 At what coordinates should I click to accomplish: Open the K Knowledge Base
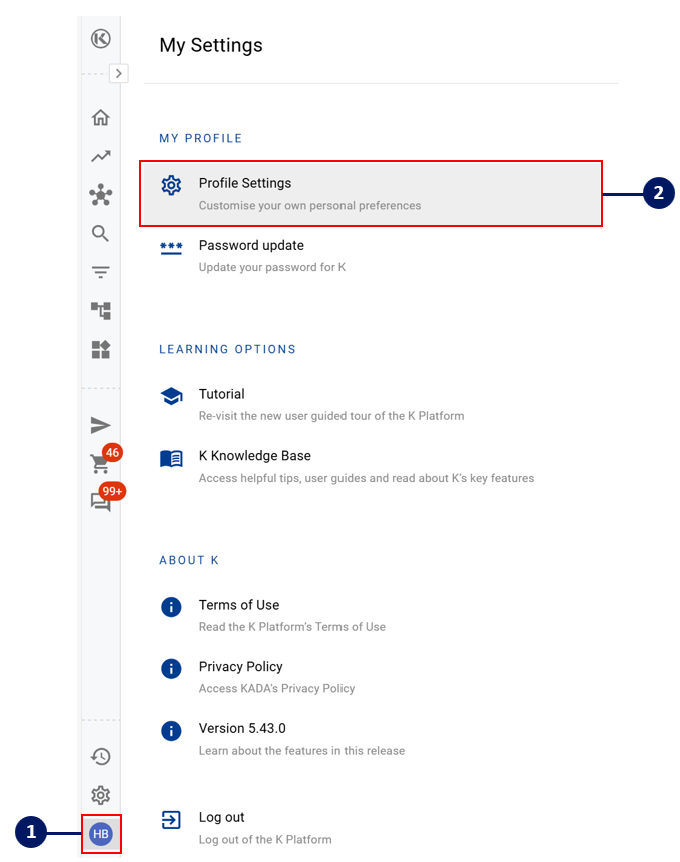tap(254, 456)
